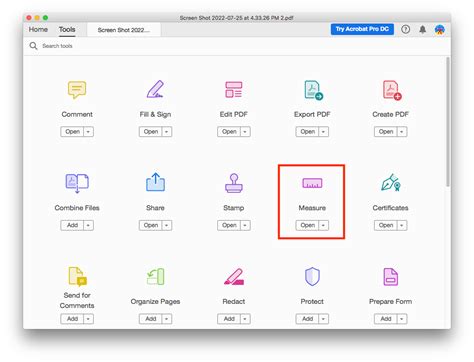Image resolution: width=474 pixels, height=362 pixels.
Task: Expand the Measure Open dropdown arrow
Action: coord(323,225)
